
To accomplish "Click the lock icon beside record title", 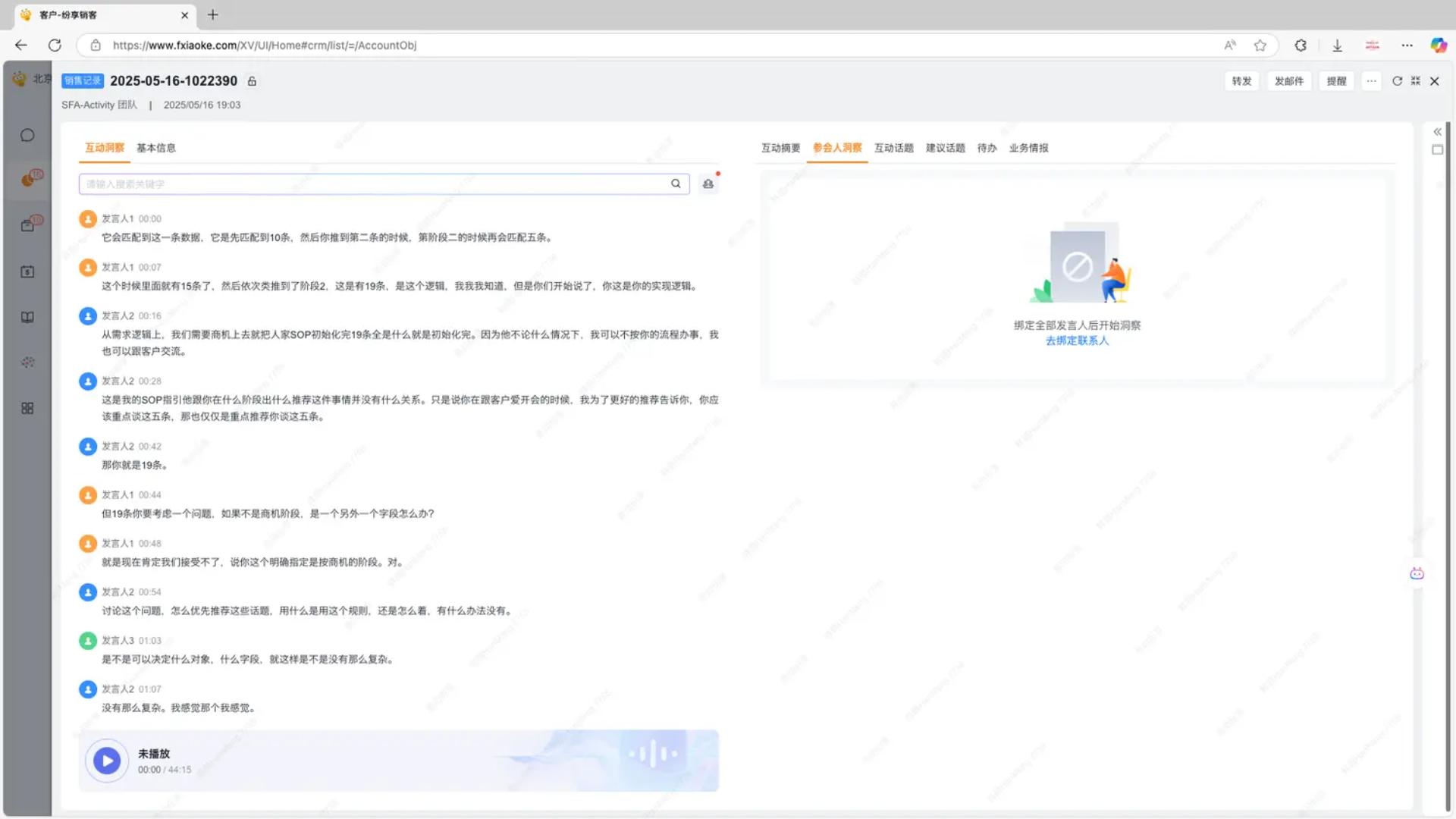I will click(x=253, y=81).
